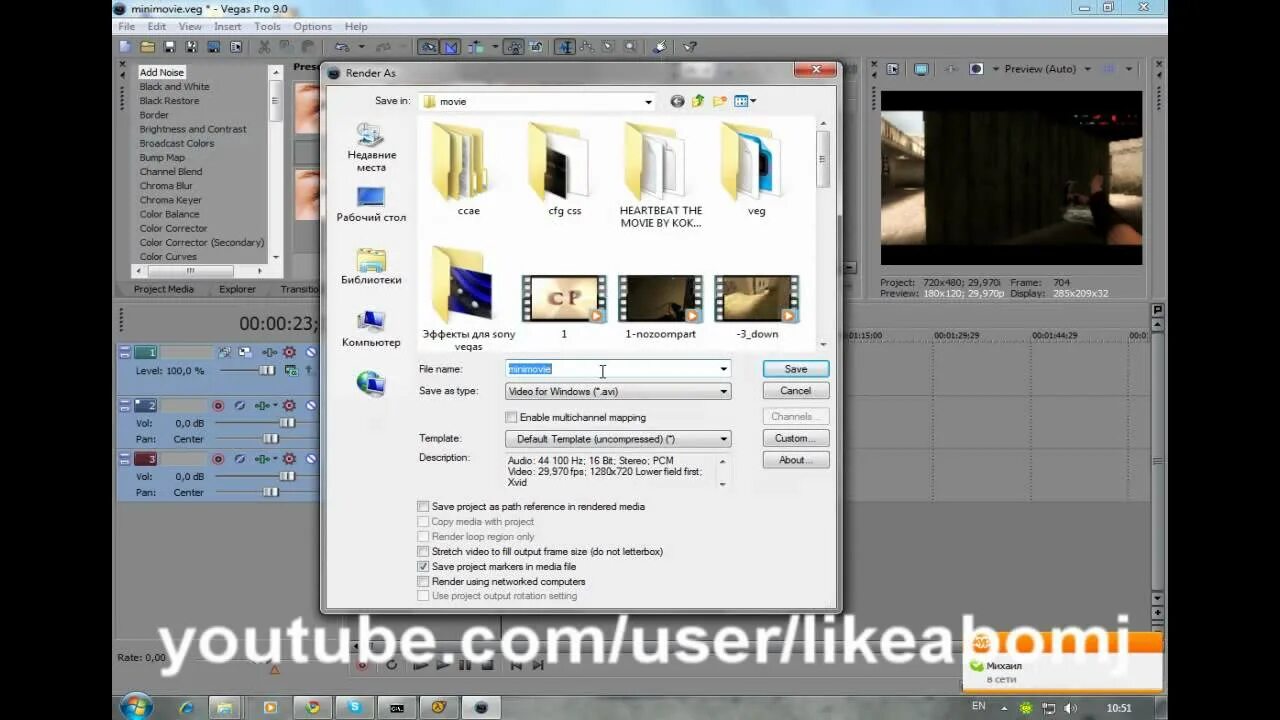Screen dimensions: 1280x720
Task: Open the view menu dropdown in dialog
Action: click(753, 101)
